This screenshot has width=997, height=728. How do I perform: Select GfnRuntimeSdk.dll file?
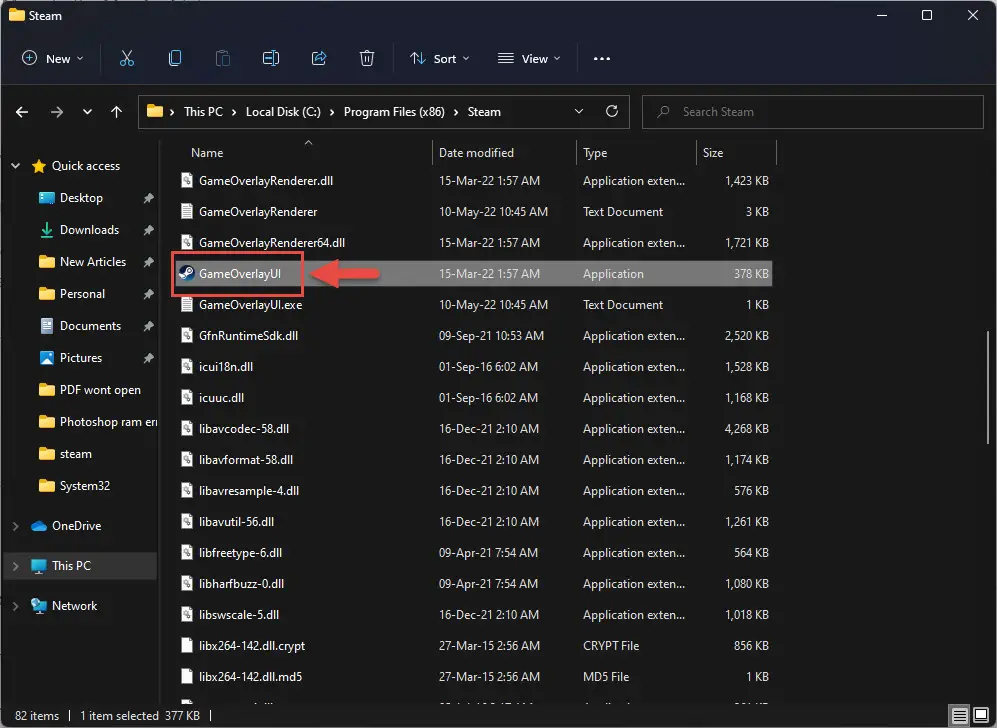coord(474,336)
